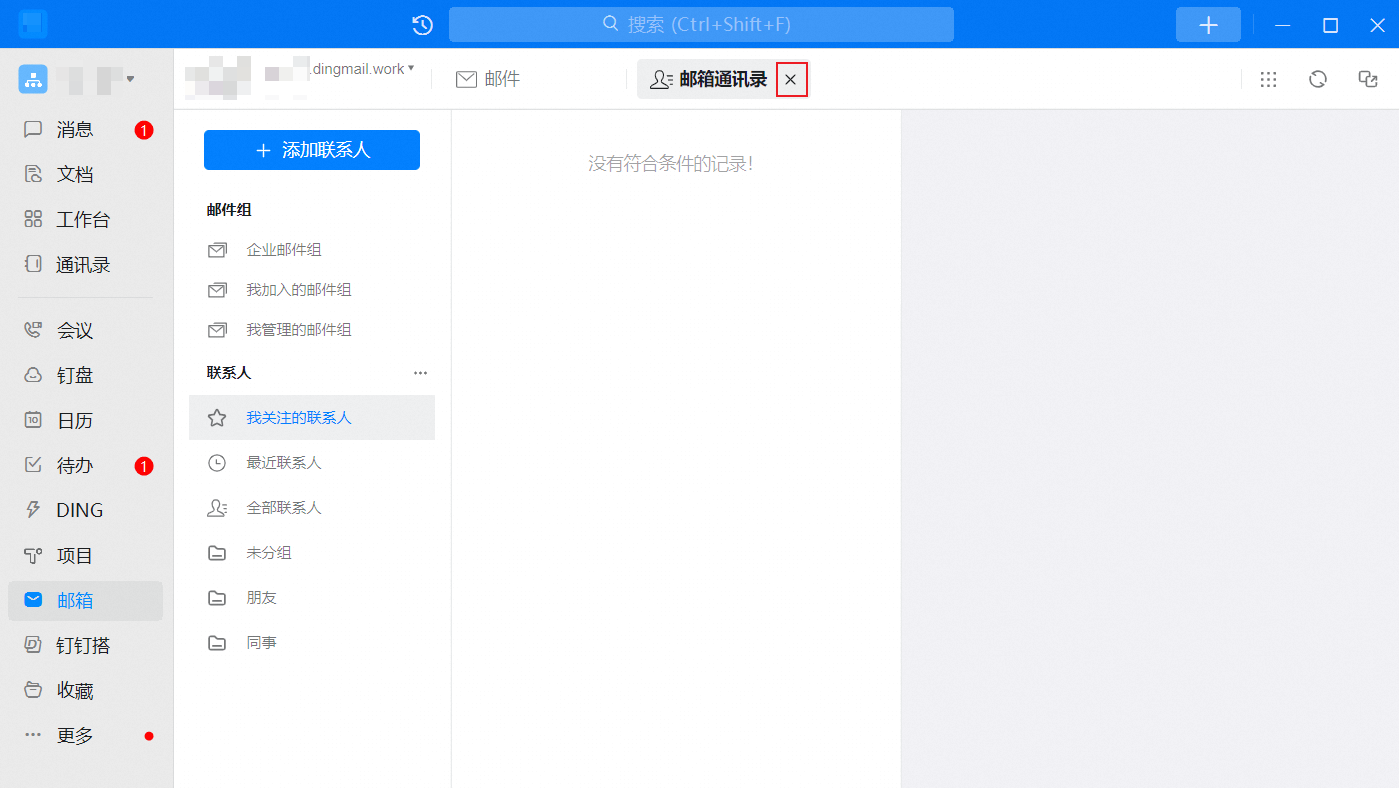Screen dimensions: 1399x788
Task: Click the 没有符合条件的记录 message
Action: tap(670, 164)
